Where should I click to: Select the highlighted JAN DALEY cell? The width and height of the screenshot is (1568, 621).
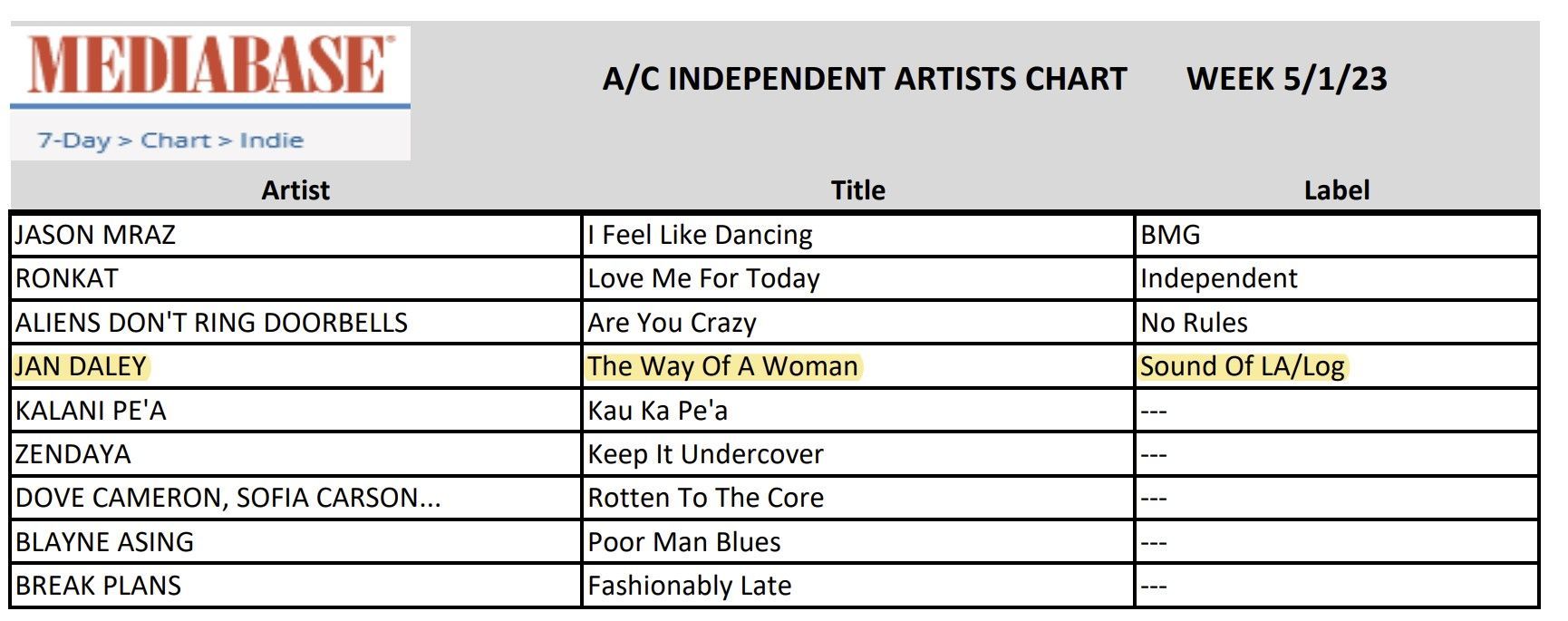81,366
